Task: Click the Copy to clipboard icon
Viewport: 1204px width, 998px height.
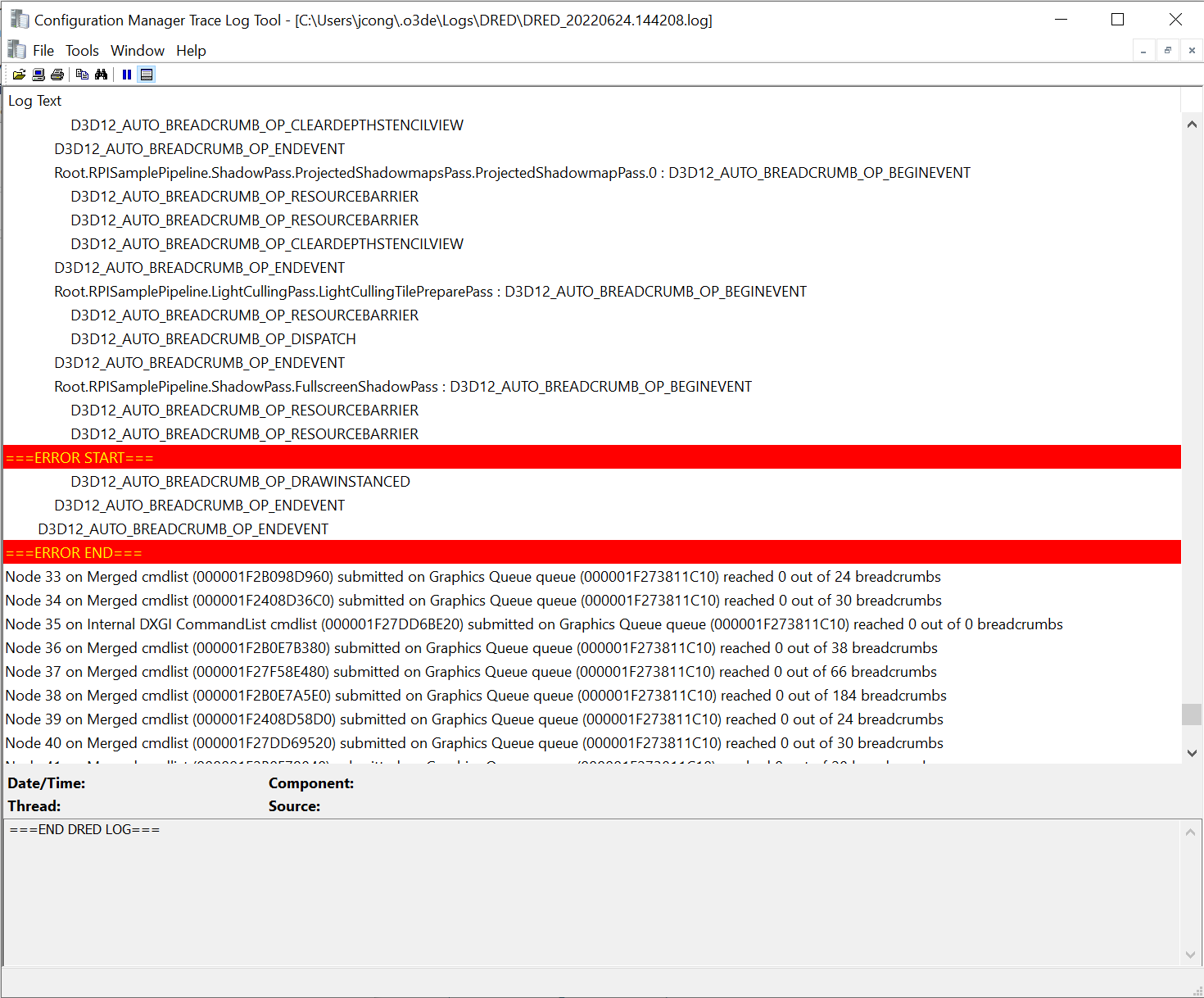Action: (x=82, y=75)
